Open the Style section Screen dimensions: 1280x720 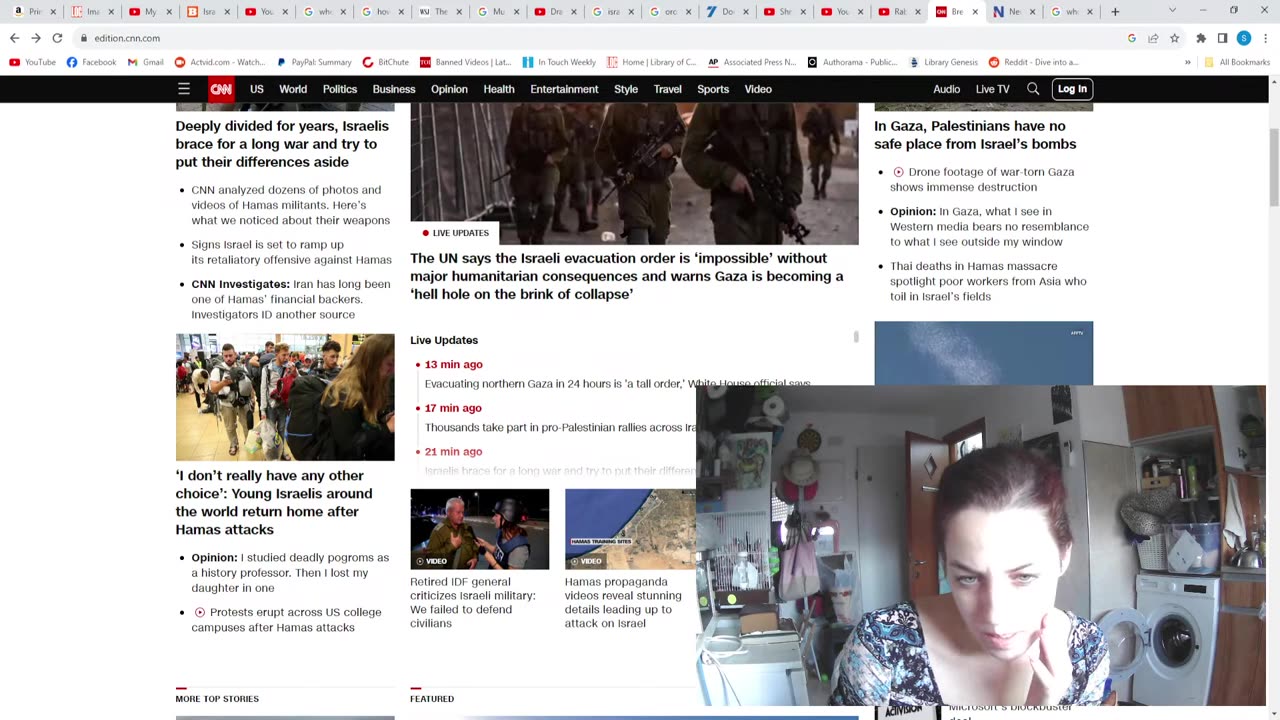626,89
